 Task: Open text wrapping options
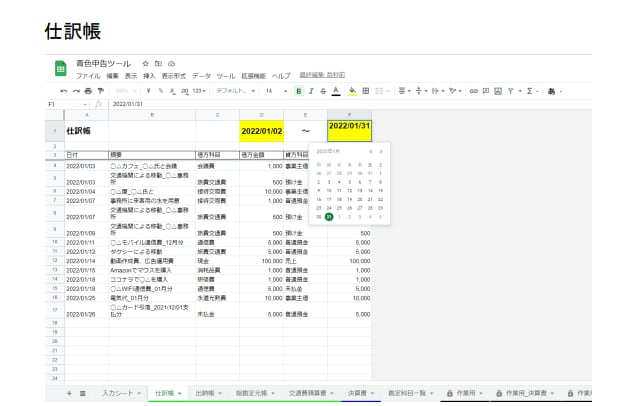pos(438,91)
